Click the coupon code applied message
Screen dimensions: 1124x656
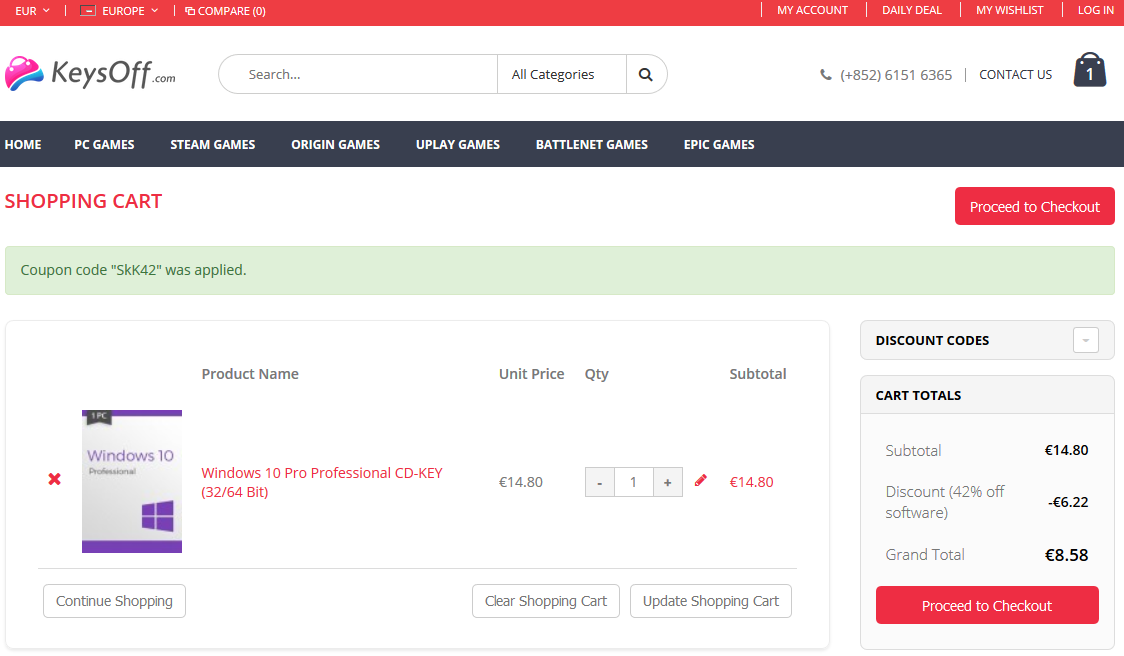pos(560,270)
